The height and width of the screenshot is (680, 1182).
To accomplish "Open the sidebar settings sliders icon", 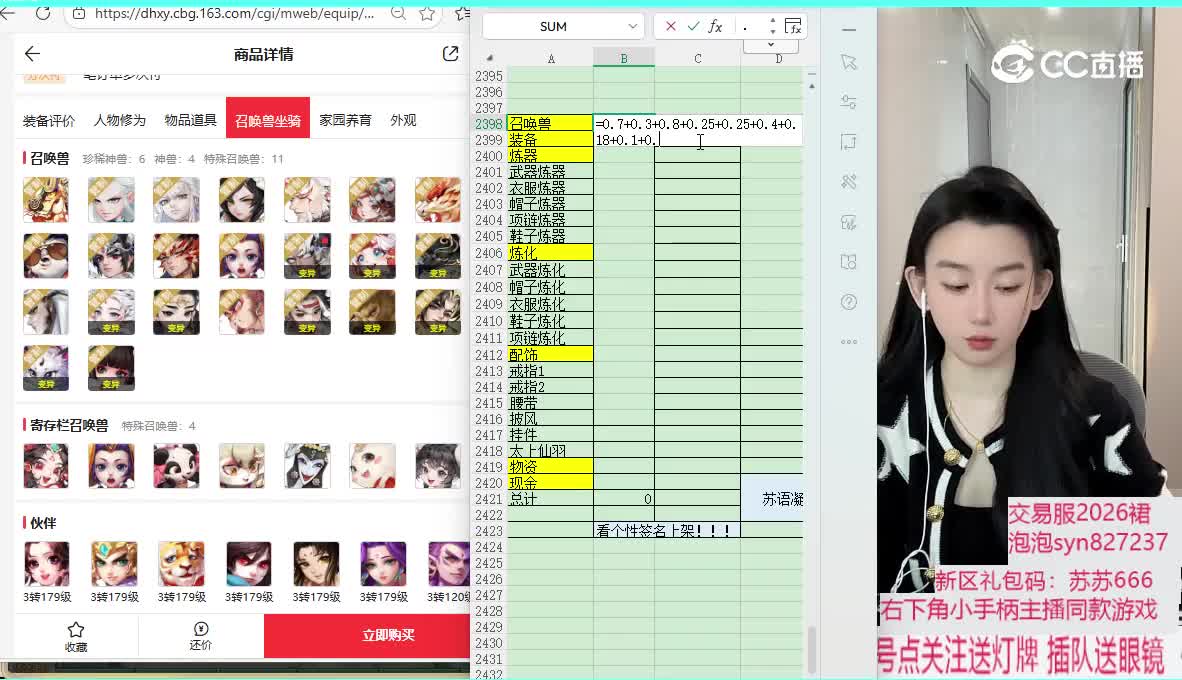I will [849, 102].
